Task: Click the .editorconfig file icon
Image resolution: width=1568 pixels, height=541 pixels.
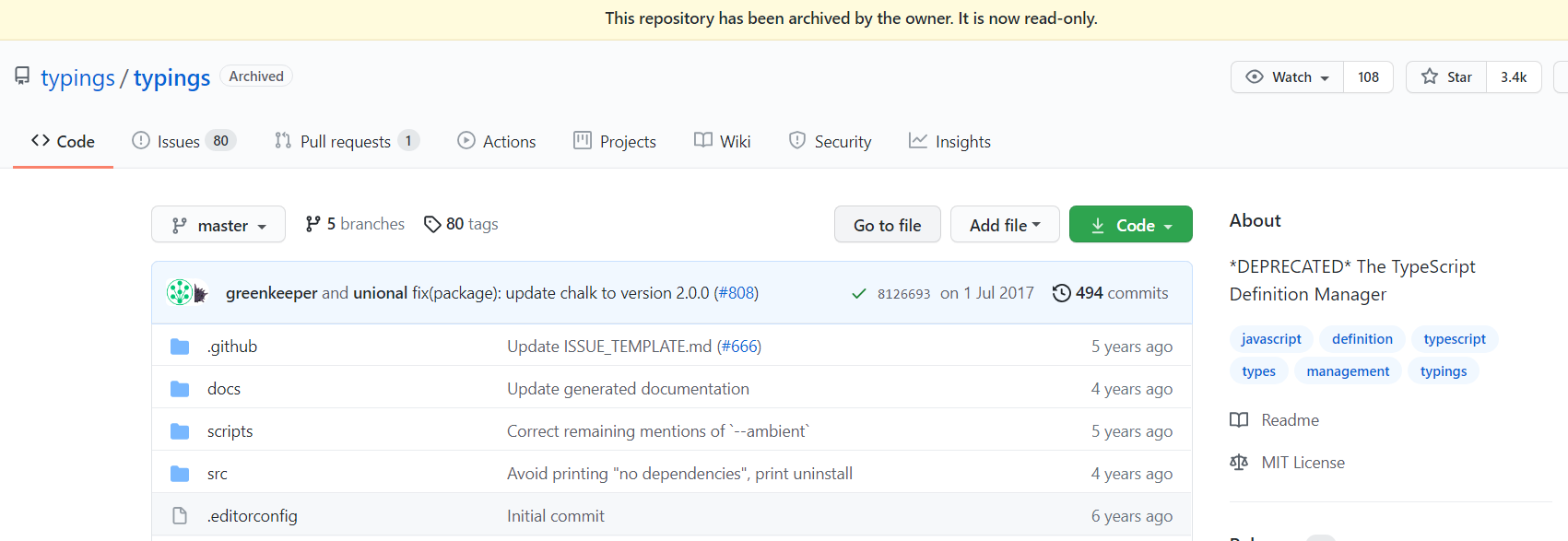Action: coord(180,516)
